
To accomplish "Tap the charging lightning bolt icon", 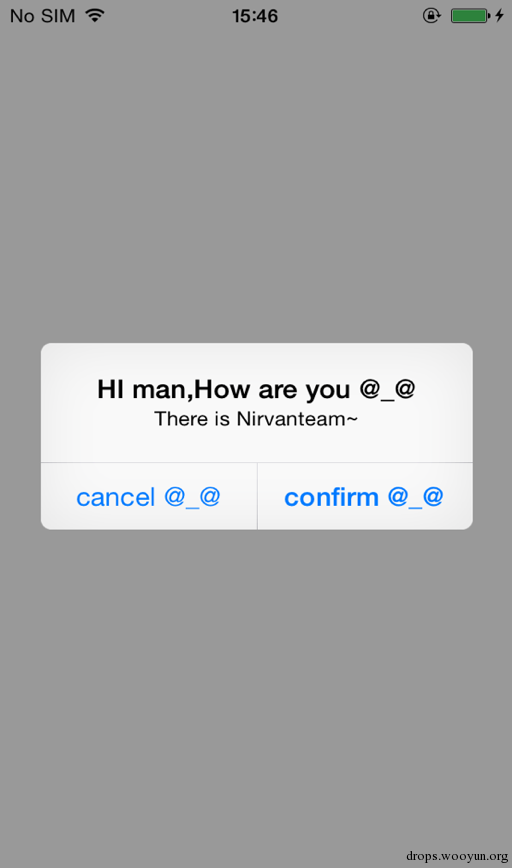I will [x=499, y=16].
